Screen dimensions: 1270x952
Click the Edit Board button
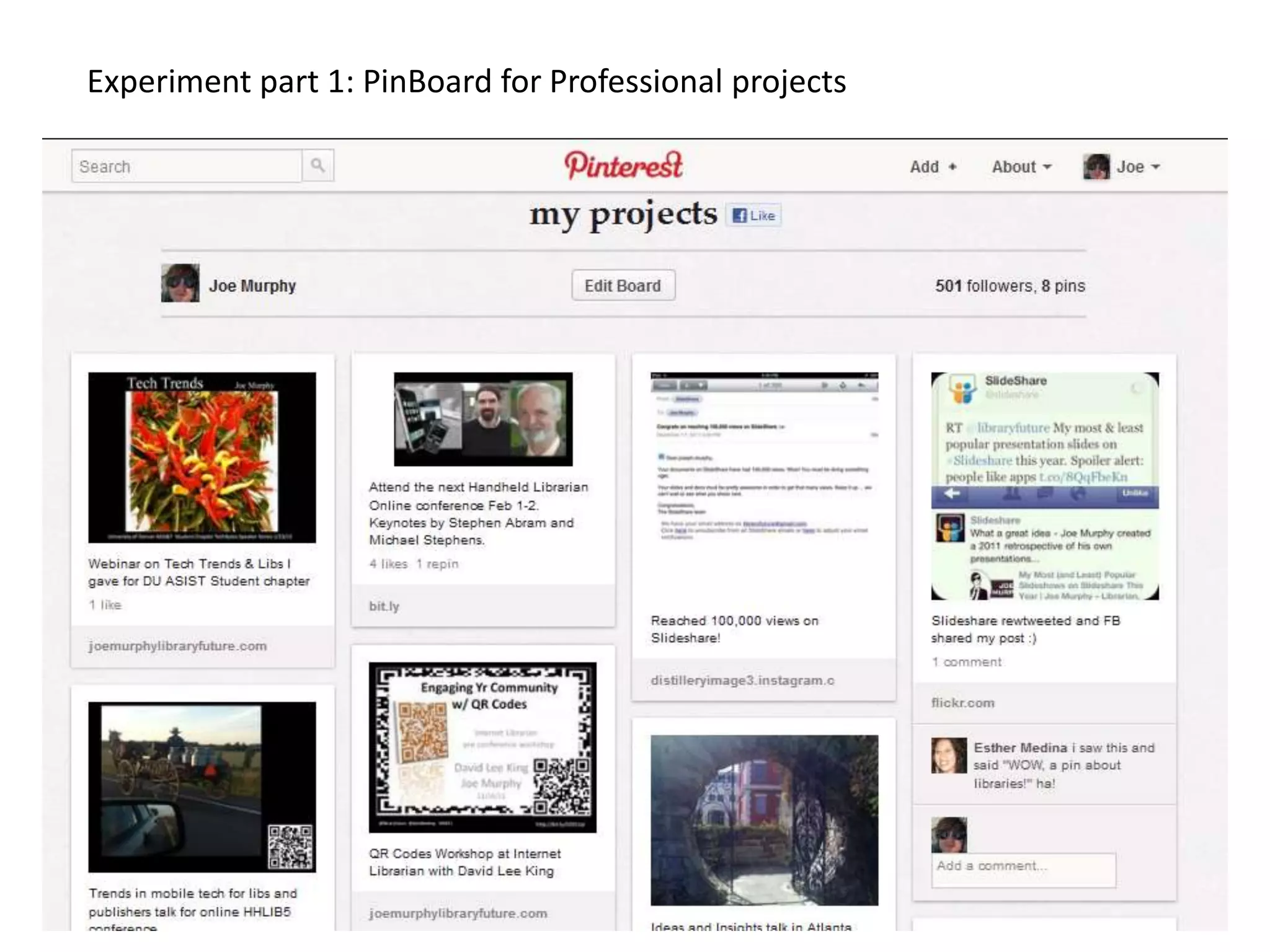click(623, 285)
